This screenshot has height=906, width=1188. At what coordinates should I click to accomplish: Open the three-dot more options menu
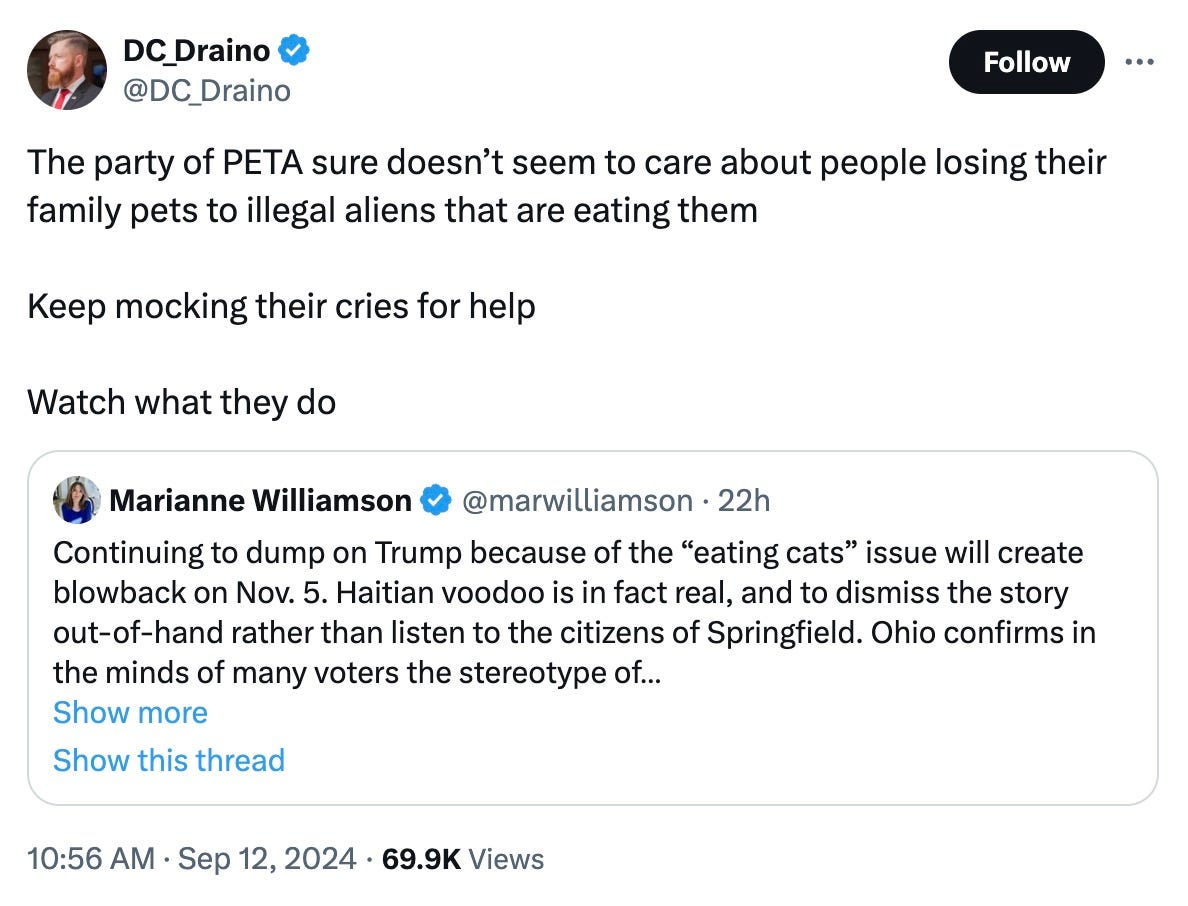tap(1138, 62)
